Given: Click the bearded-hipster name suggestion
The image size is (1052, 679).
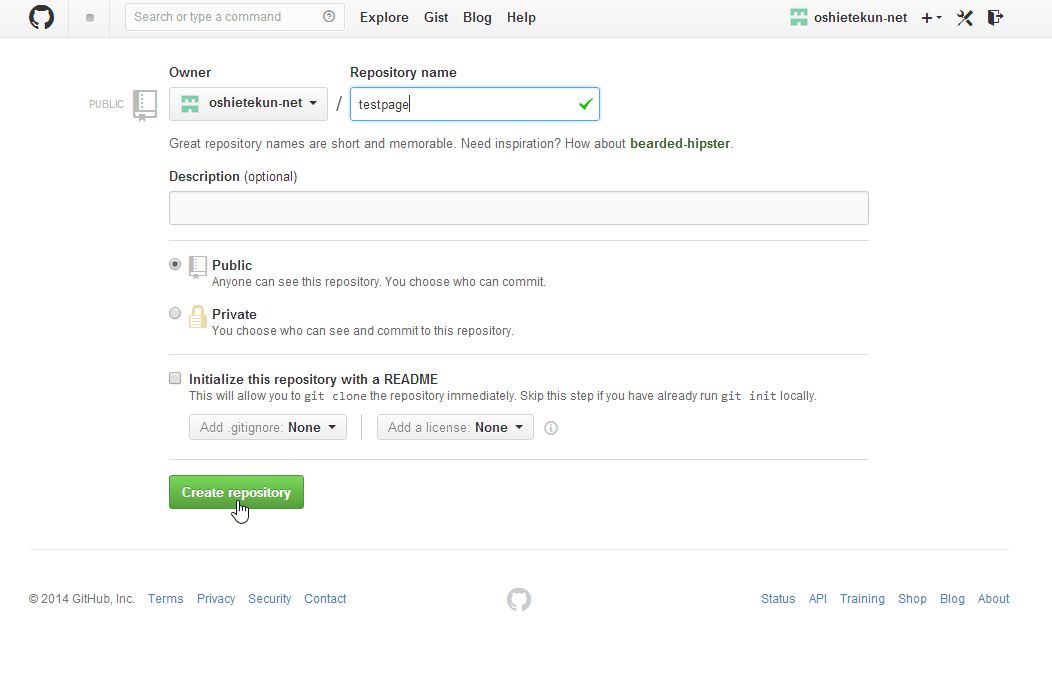Looking at the screenshot, I should tap(680, 144).
